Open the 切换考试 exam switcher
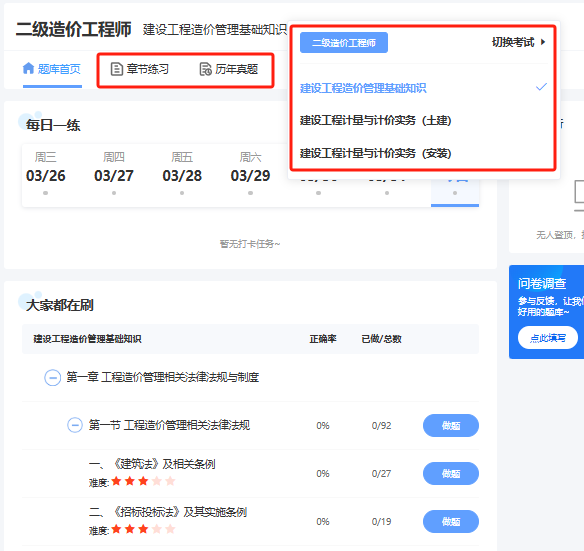The height and width of the screenshot is (551, 584). coord(518,42)
